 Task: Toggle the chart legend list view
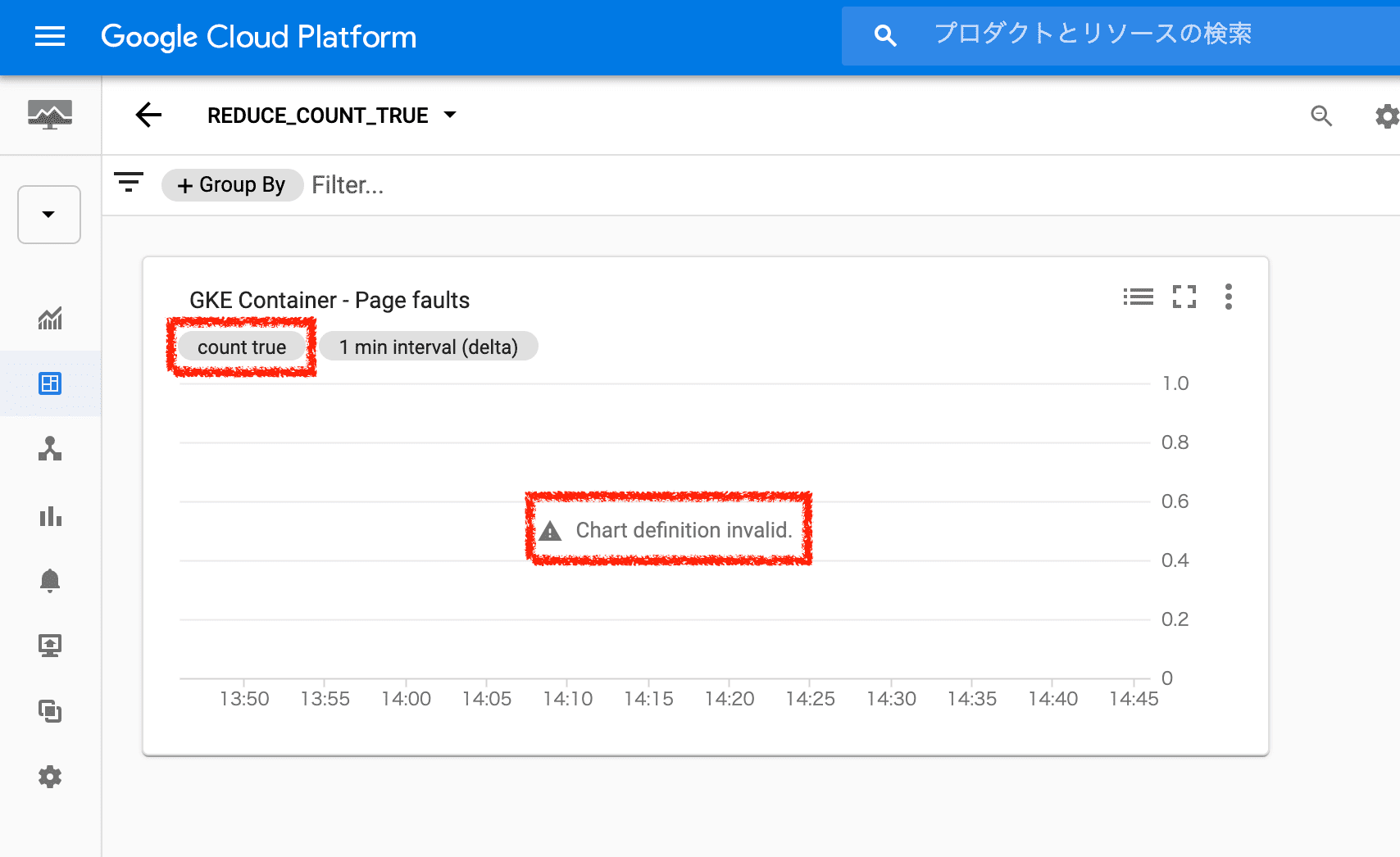coord(1138,297)
